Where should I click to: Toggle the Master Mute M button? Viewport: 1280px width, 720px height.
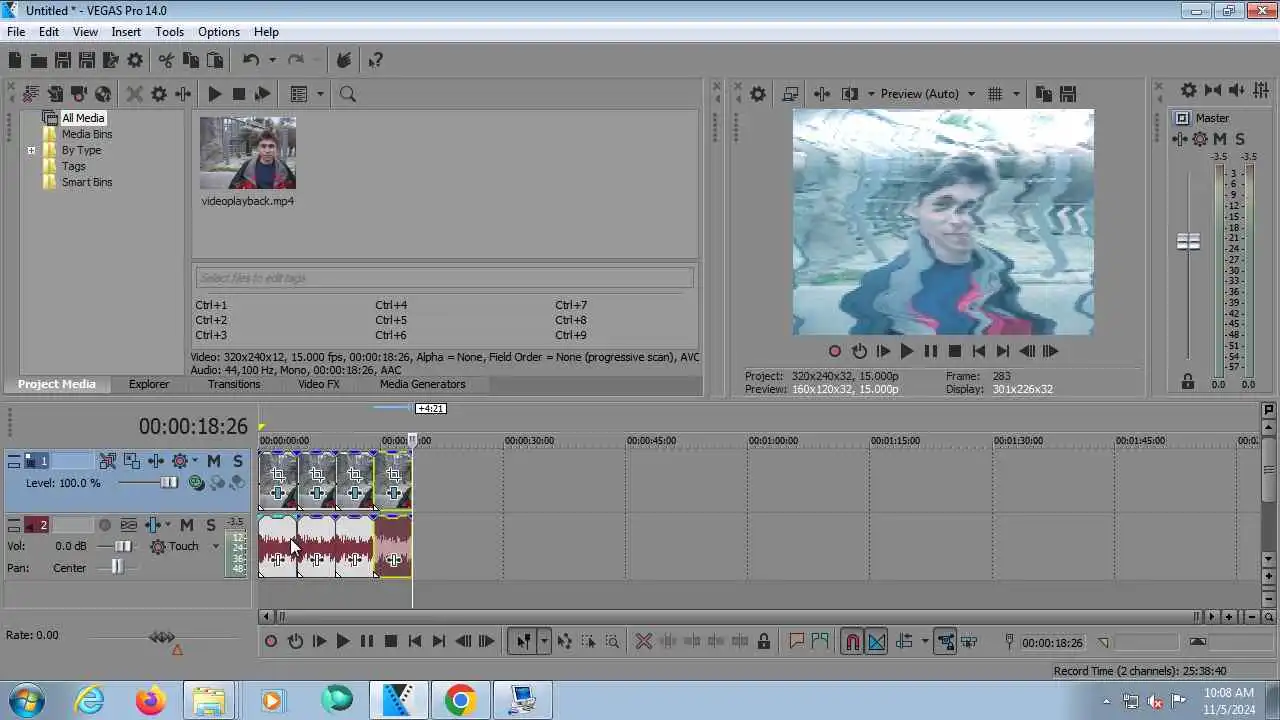coord(1220,139)
